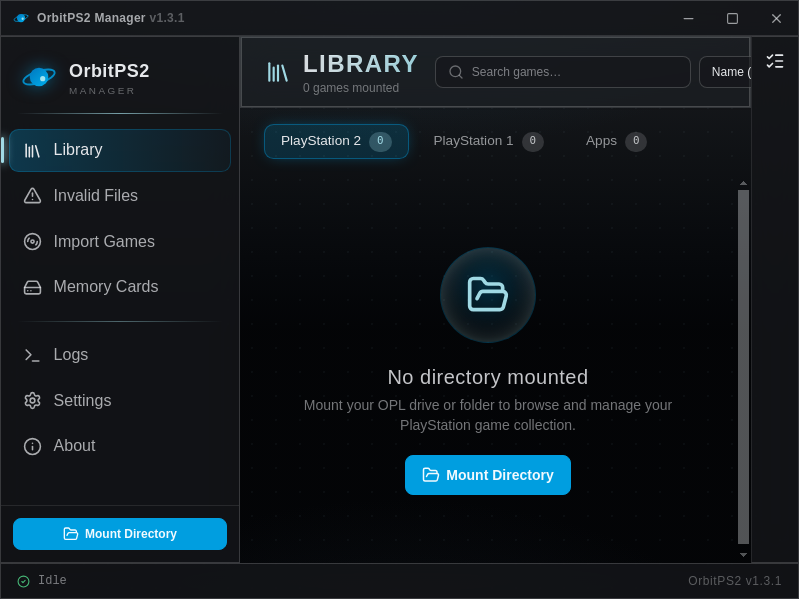799x599 pixels.
Task: Click the sidebar Mount Directory button
Action: point(120,534)
